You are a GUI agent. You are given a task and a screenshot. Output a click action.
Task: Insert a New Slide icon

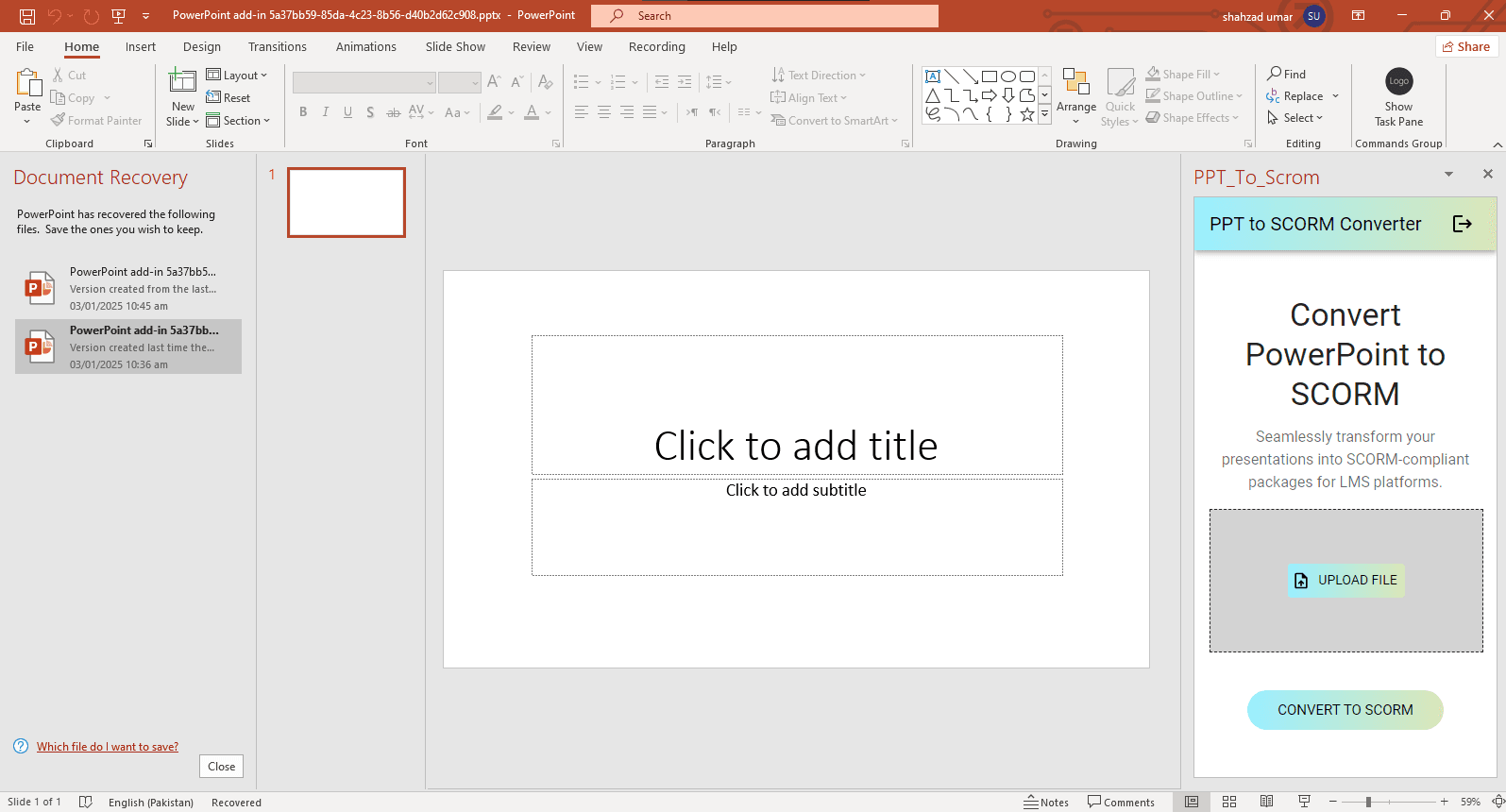click(x=182, y=82)
